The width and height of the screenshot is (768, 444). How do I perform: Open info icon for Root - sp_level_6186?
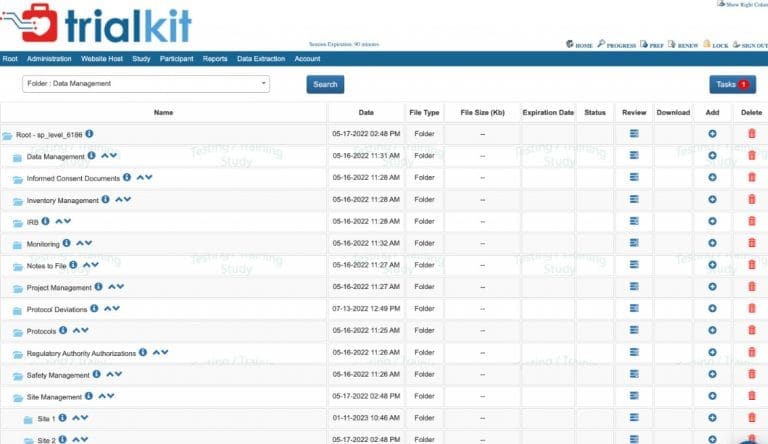click(x=89, y=133)
